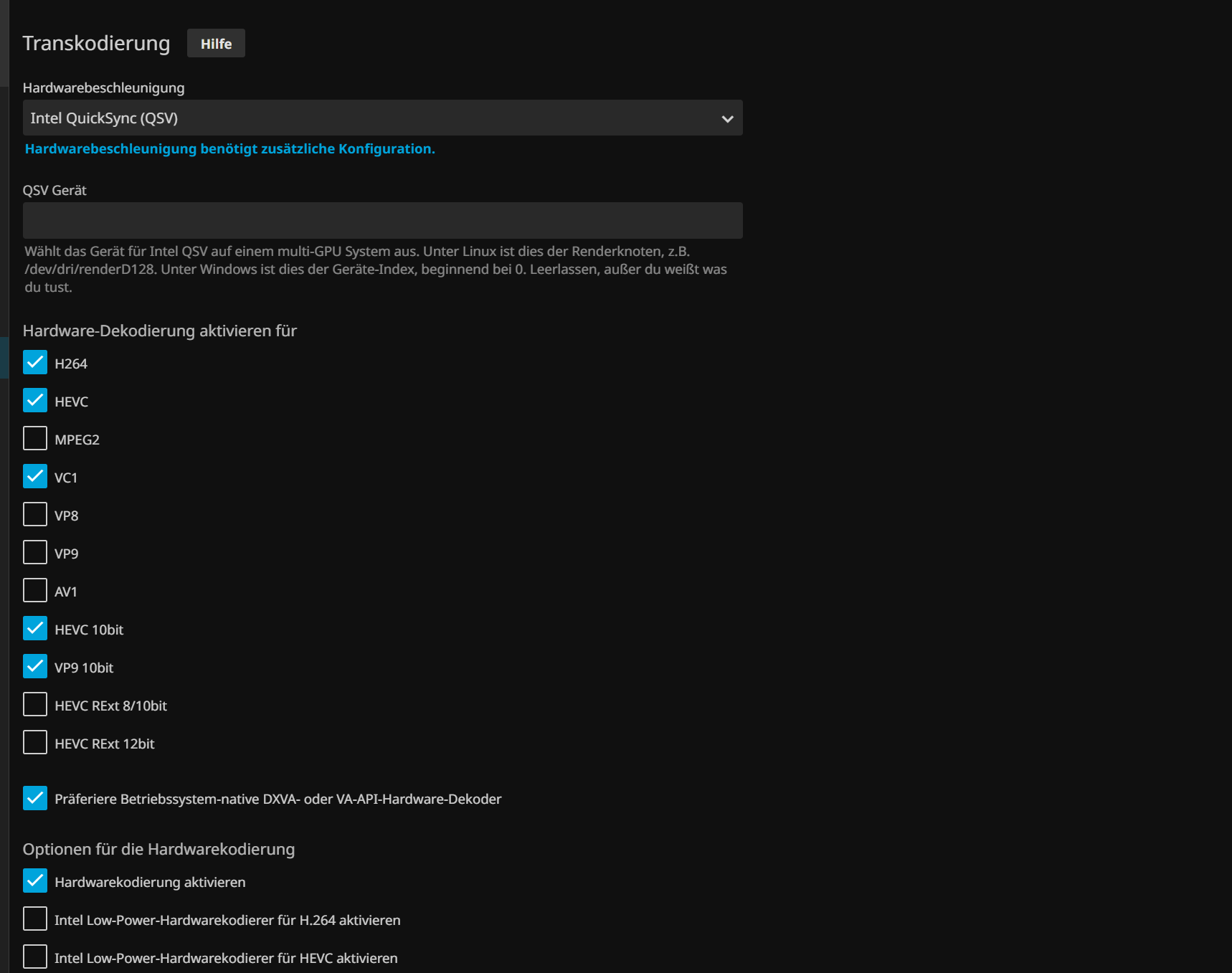Screen dimensions: 1232x973
Task: Enable Intel Low-Power encoder for HEVC
Action: tap(35, 957)
